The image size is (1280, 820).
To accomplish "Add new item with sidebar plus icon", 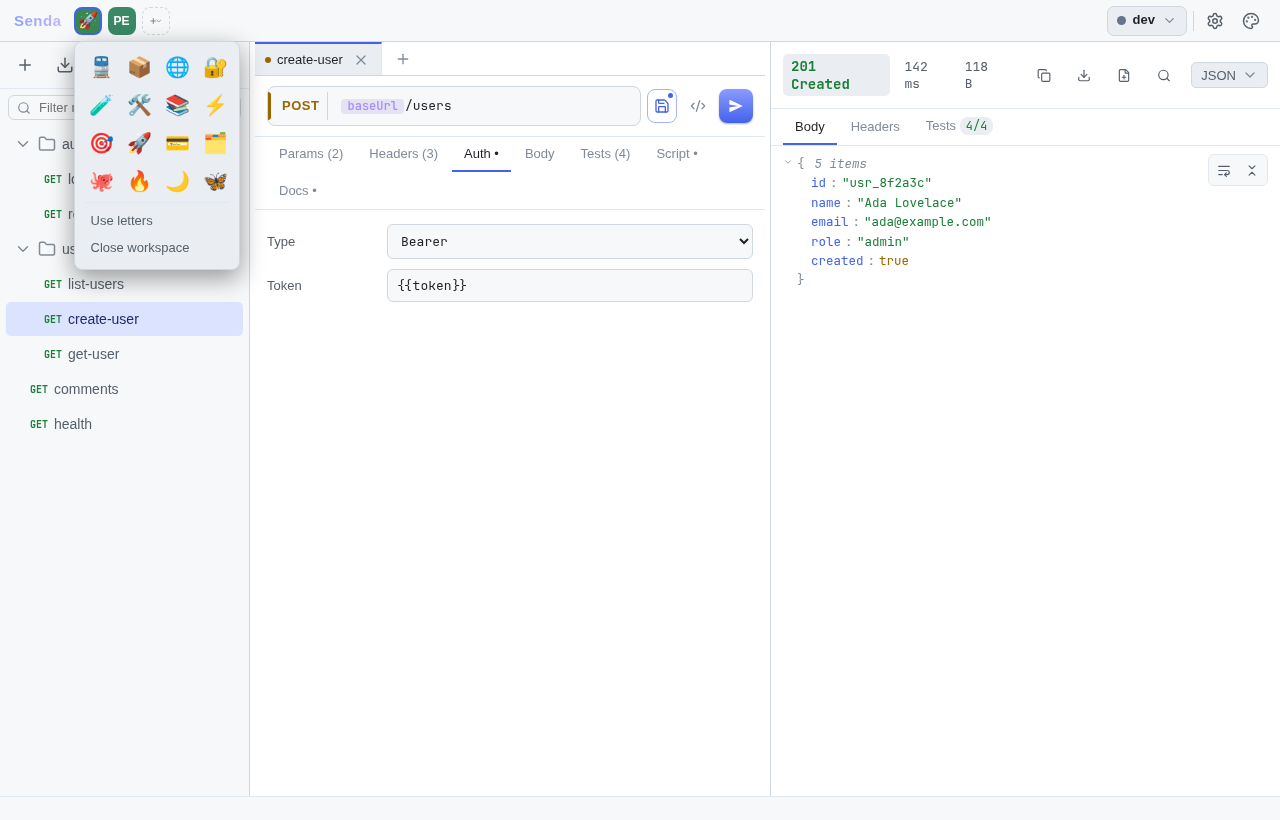I will 25,65.
